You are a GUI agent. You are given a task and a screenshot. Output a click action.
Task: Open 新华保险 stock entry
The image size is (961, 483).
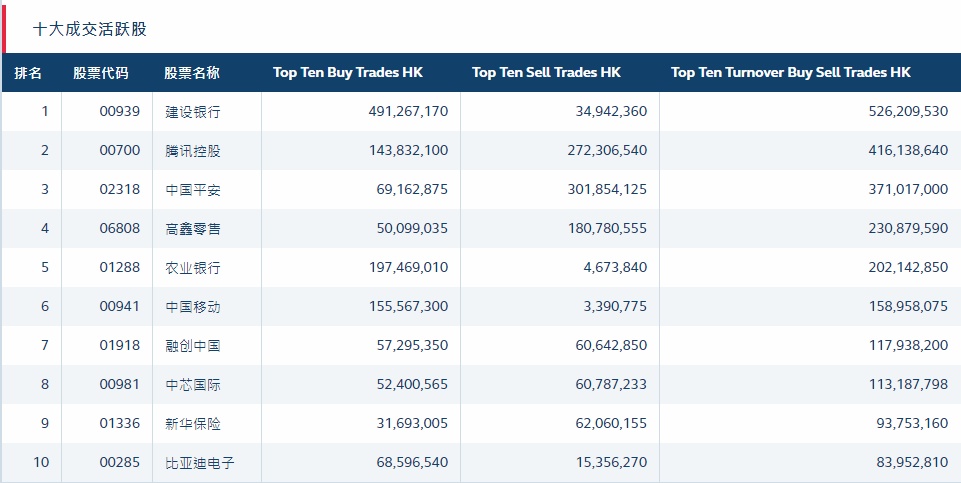coord(193,424)
